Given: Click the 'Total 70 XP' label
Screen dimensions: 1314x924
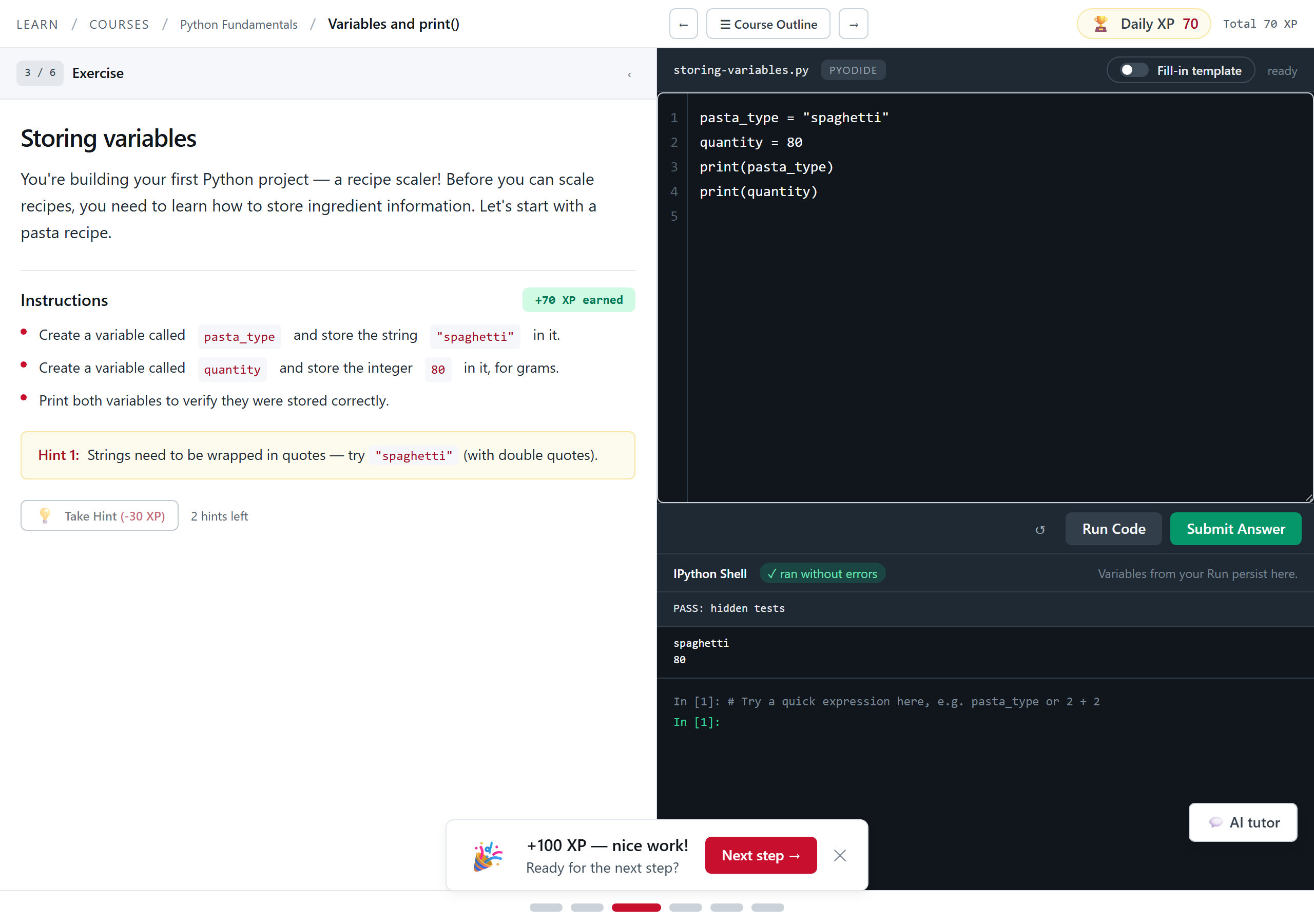Looking at the screenshot, I should (1260, 24).
